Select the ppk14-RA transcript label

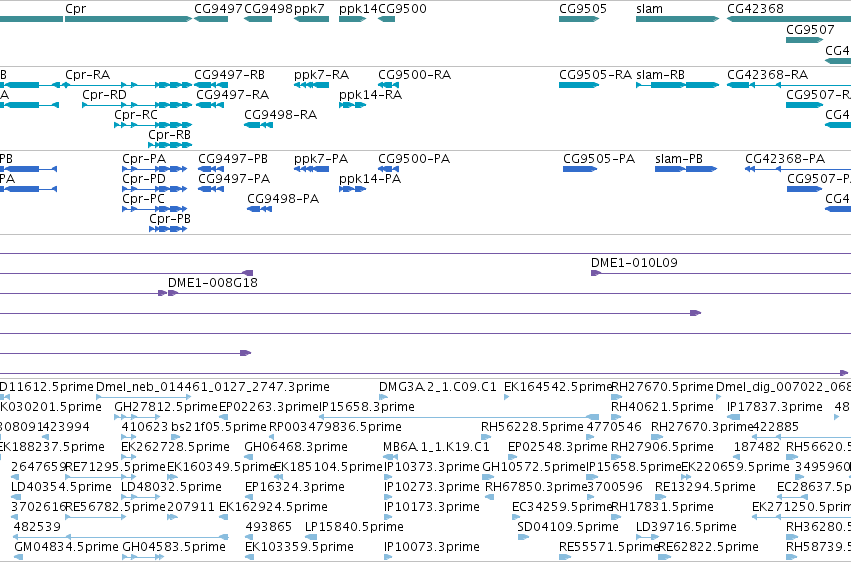pyautogui.click(x=371, y=94)
